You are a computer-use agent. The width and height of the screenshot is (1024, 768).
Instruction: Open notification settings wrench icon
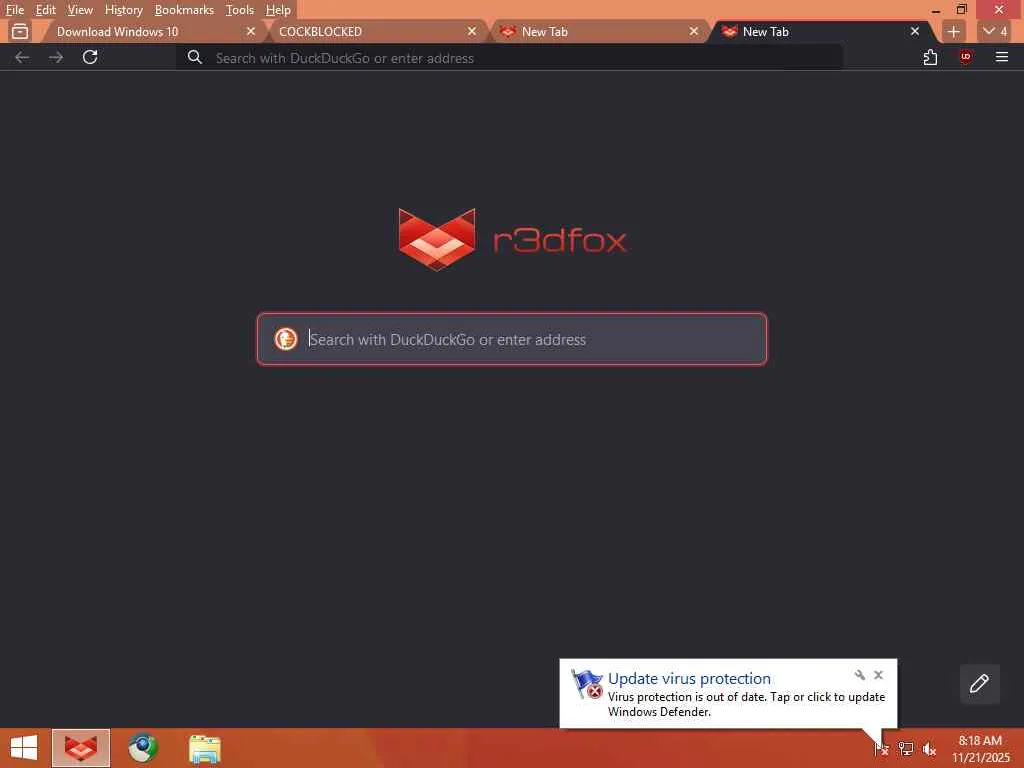tap(859, 675)
